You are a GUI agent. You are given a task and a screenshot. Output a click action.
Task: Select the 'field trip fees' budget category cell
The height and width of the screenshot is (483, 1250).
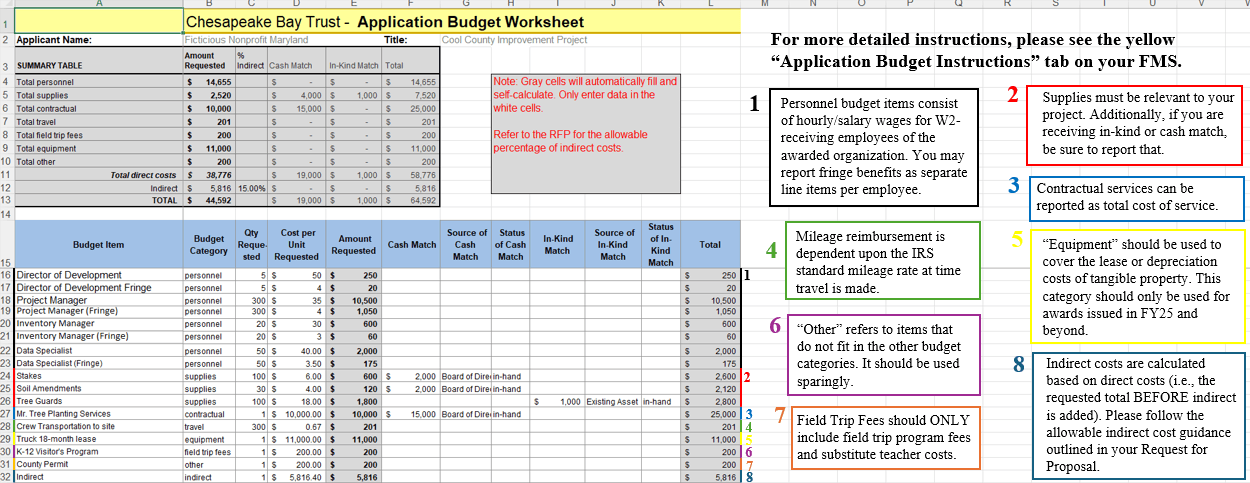coord(209,452)
